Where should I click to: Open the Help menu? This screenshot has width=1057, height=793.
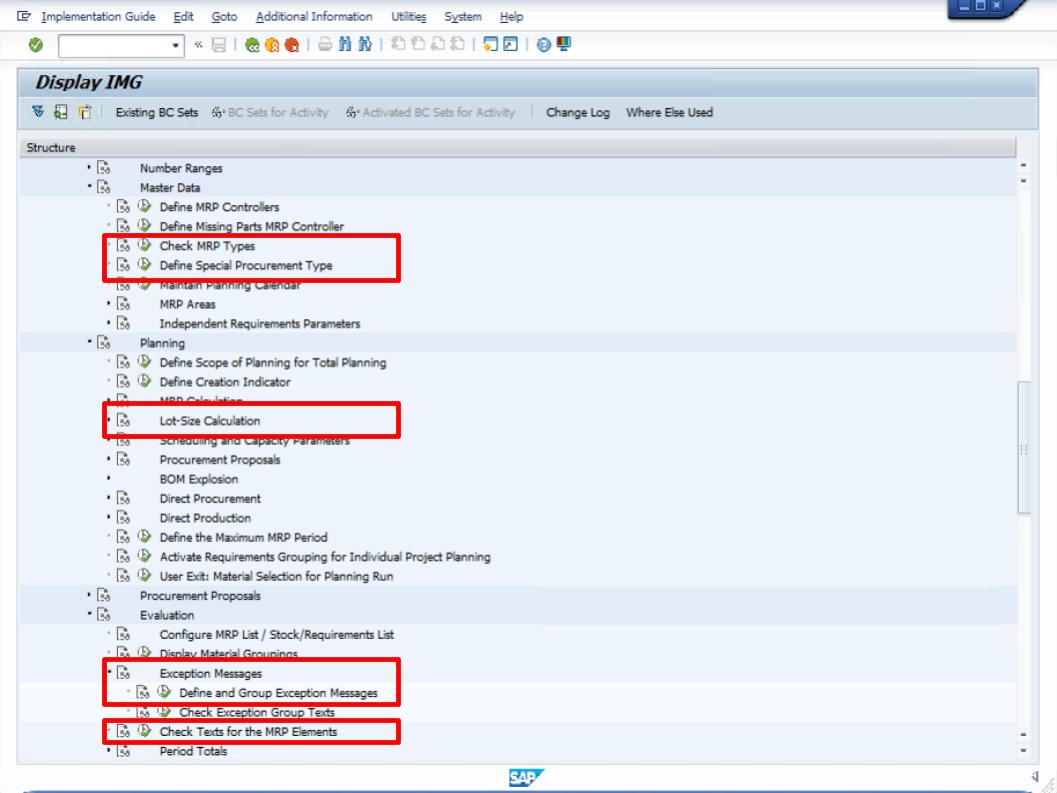pos(512,17)
